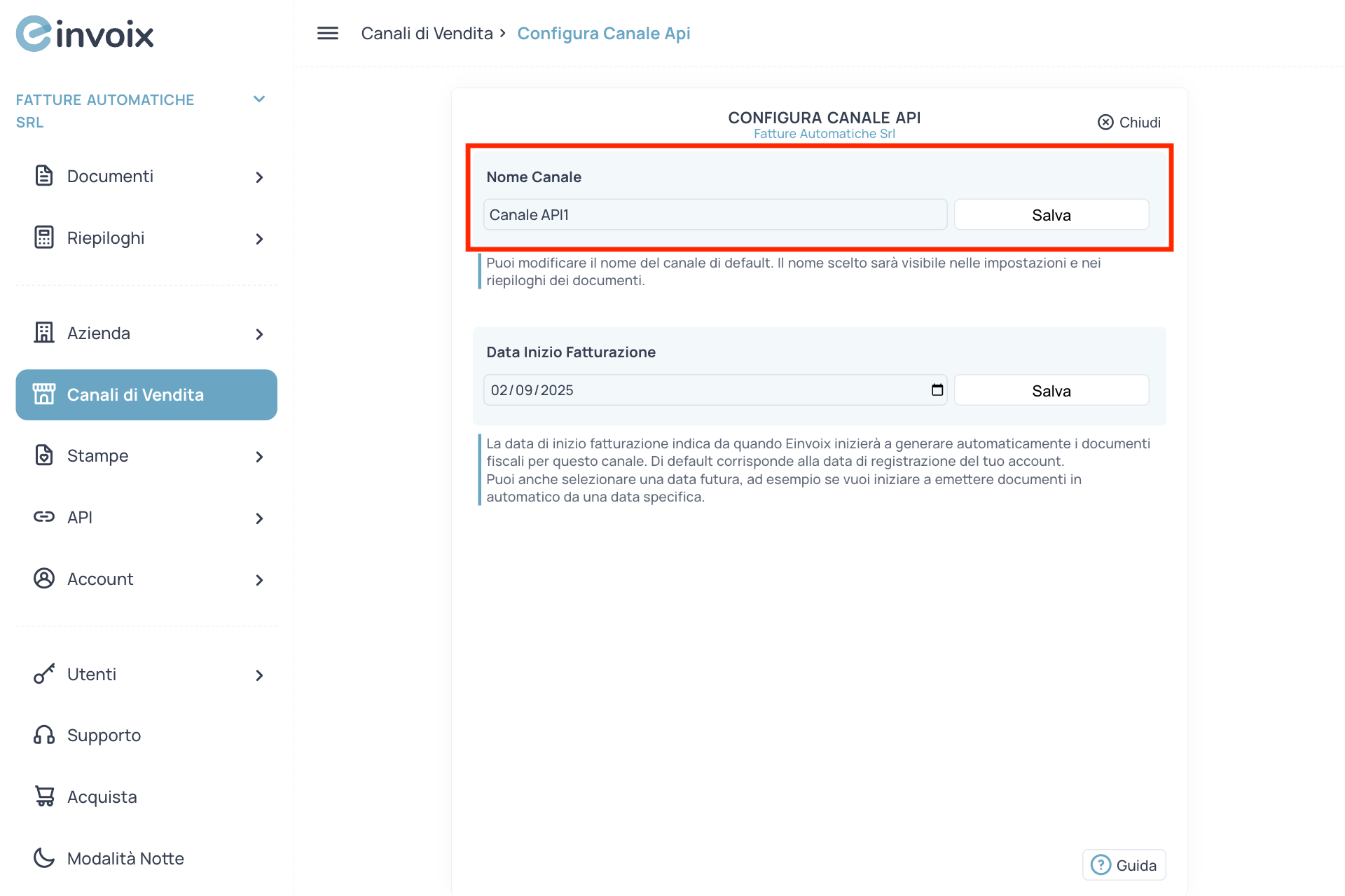Click the Guida help button
This screenshot has width=1345, height=896.
(x=1124, y=864)
